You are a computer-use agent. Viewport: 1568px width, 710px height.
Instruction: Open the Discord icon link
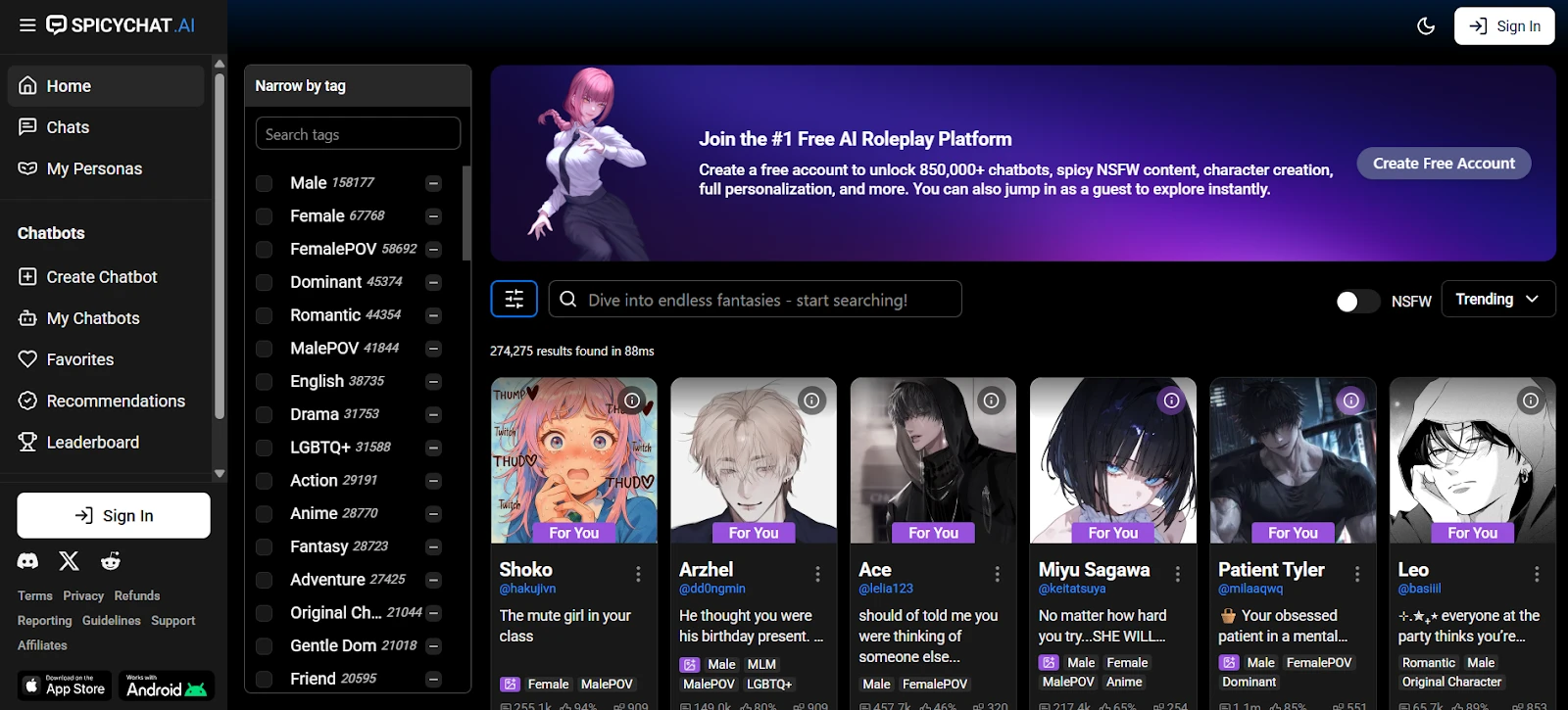27,561
